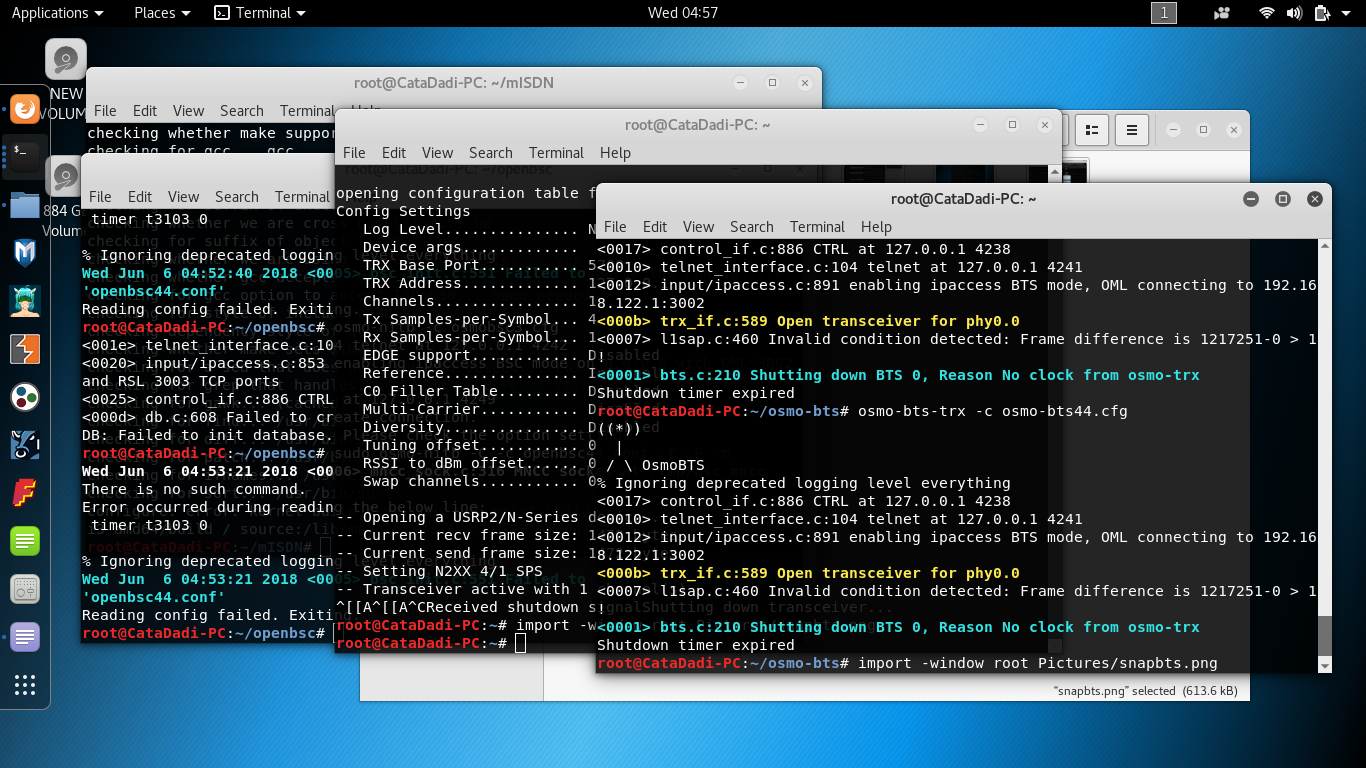Close the front osmo-bts terminal window
This screenshot has height=768, width=1366.
click(1315, 199)
